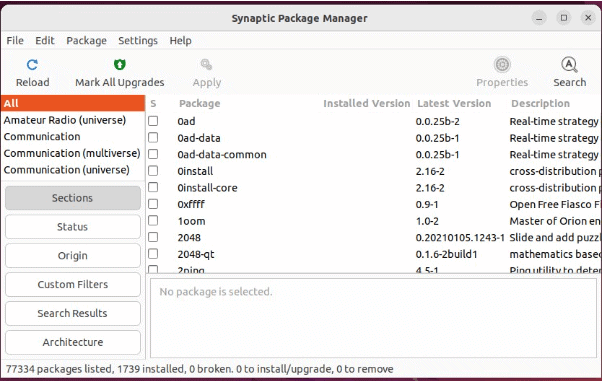Viewport: 603px width, 381px height.
Task: Open the Package menu
Action: 87,40
